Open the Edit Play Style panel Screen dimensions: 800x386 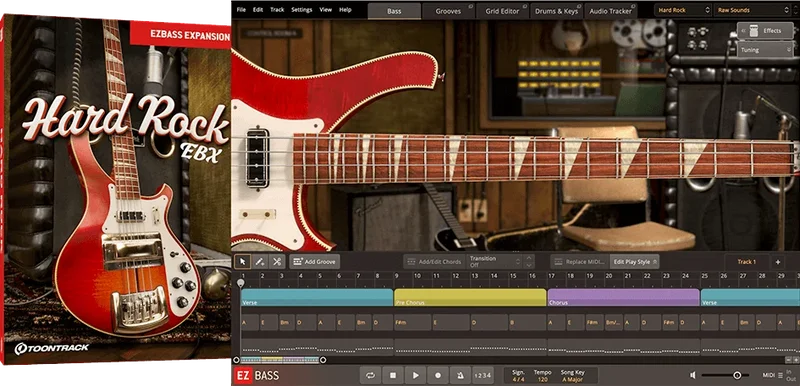(x=635, y=262)
